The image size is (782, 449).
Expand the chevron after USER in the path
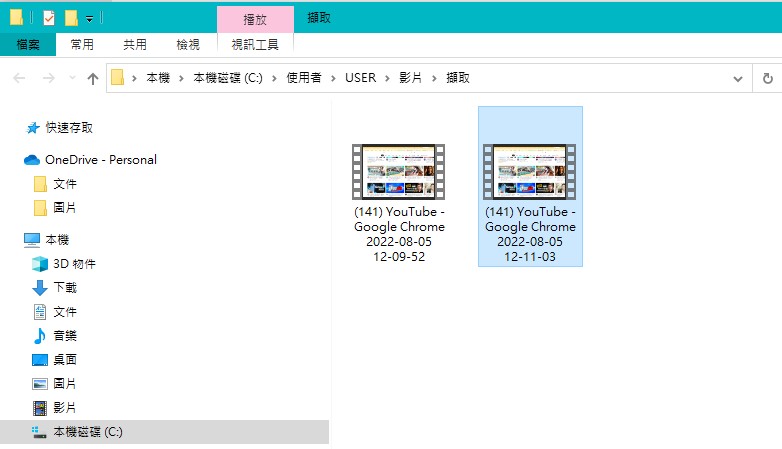click(387, 78)
